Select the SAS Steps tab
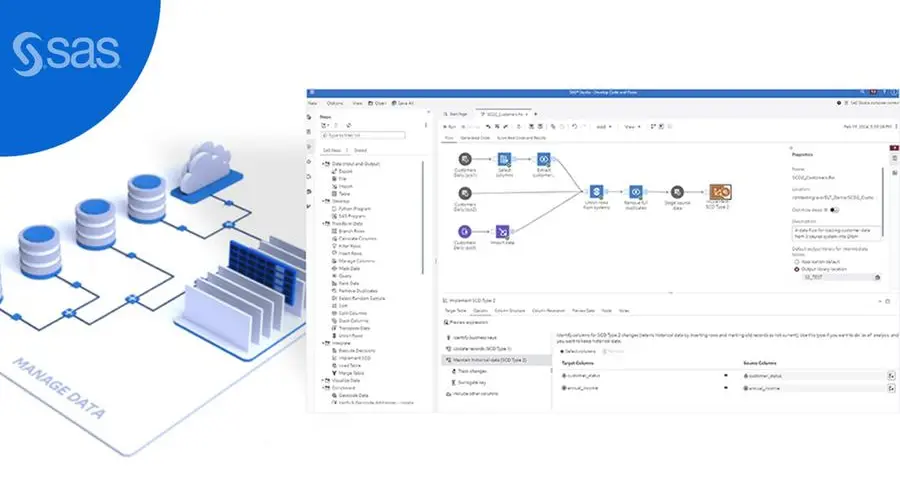 click(332, 150)
